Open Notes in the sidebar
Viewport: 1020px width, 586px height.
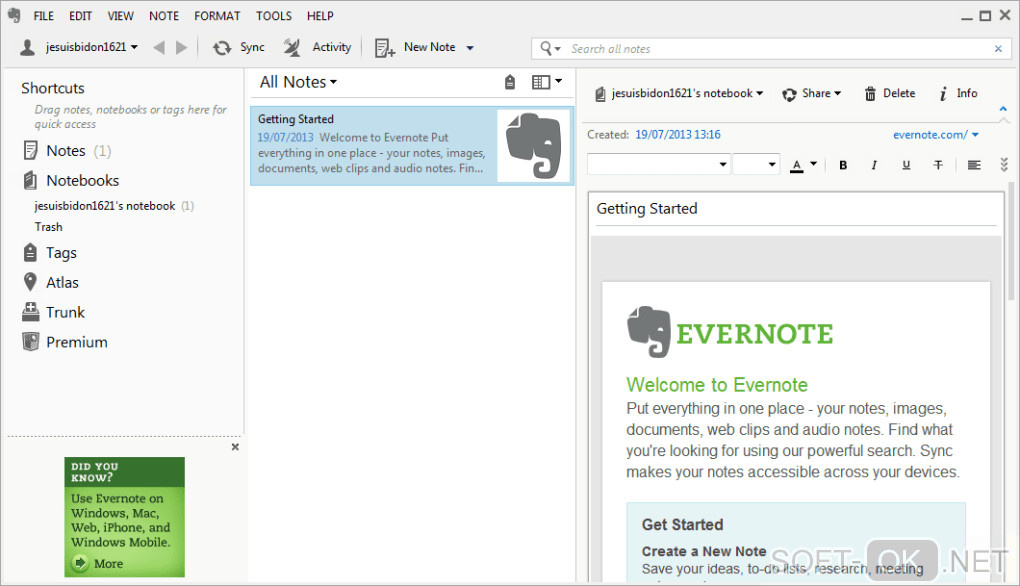click(x=66, y=151)
